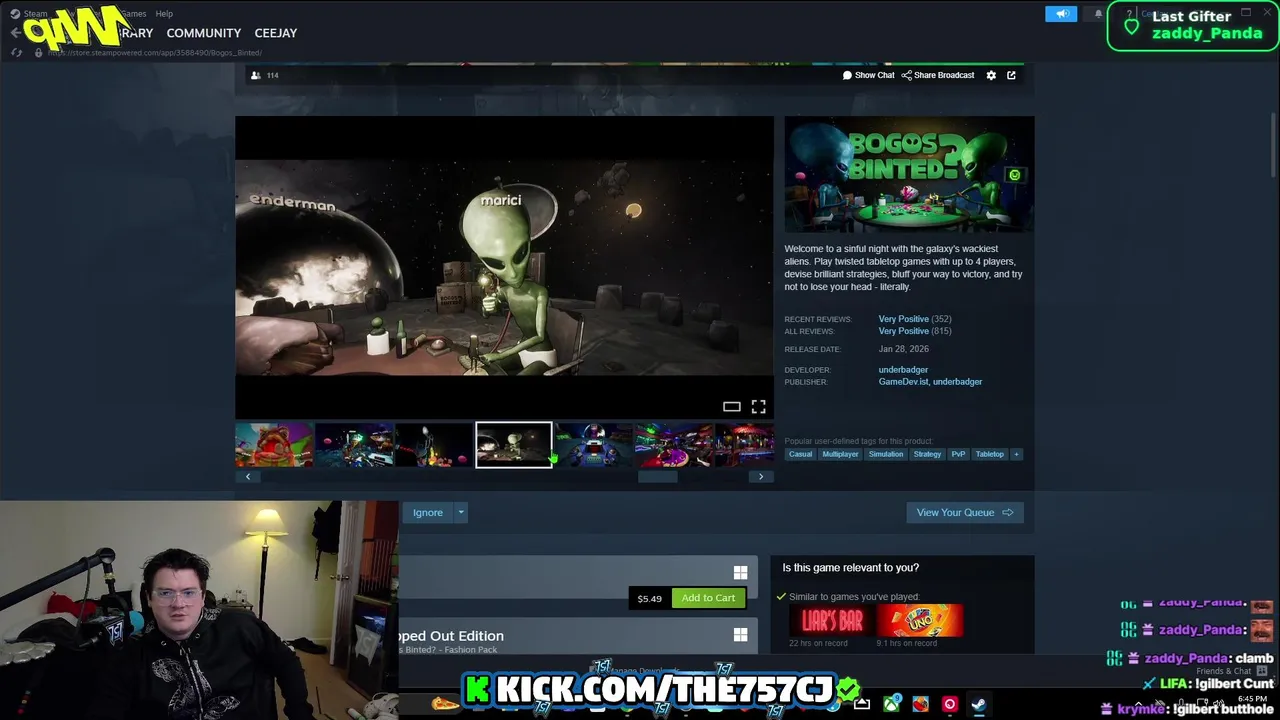Viewport: 1280px width, 720px height.
Task: Open the COMMUNITY tab
Action: point(204,33)
